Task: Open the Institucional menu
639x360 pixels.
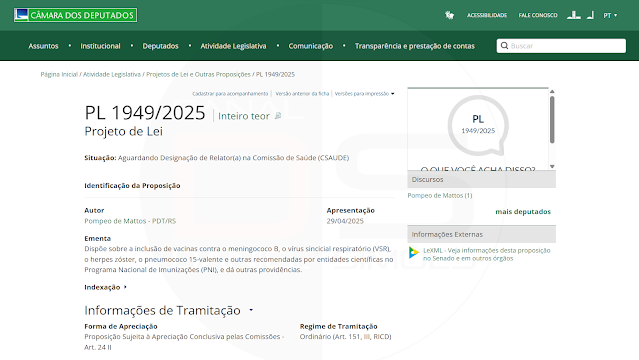Action: click(x=100, y=46)
